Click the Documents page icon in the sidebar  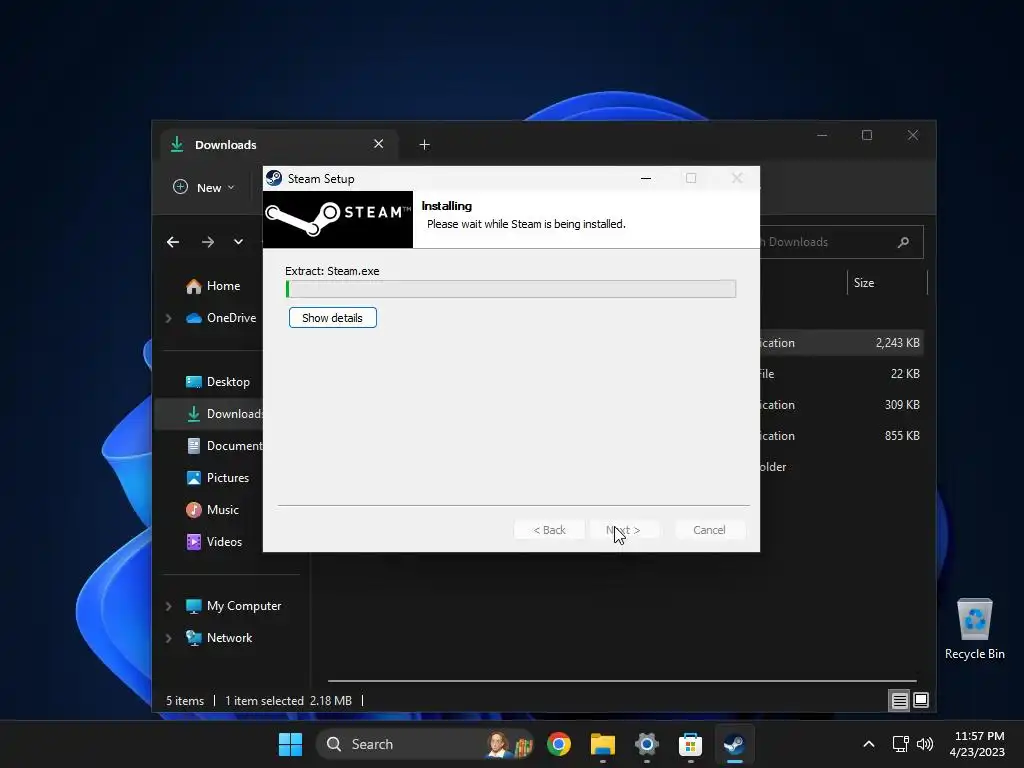(x=193, y=446)
